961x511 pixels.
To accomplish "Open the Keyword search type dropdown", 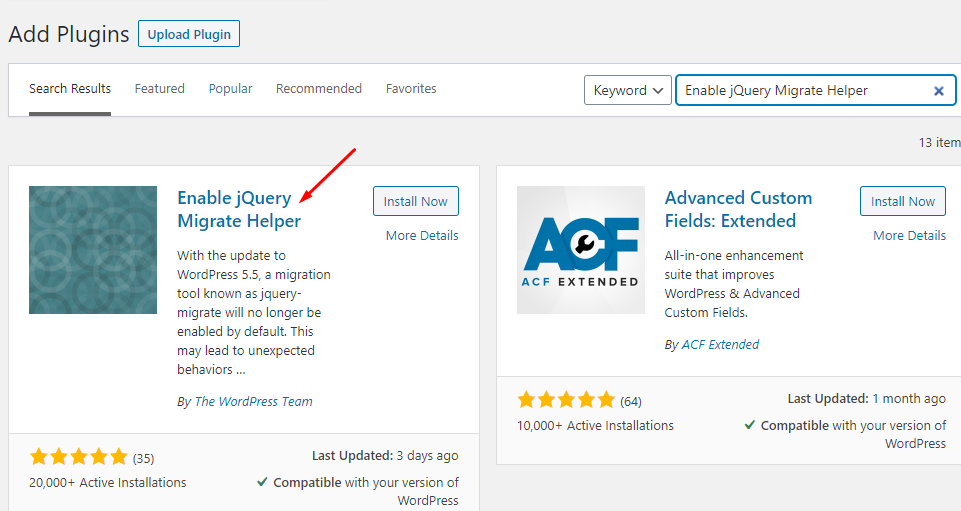I will coord(628,90).
